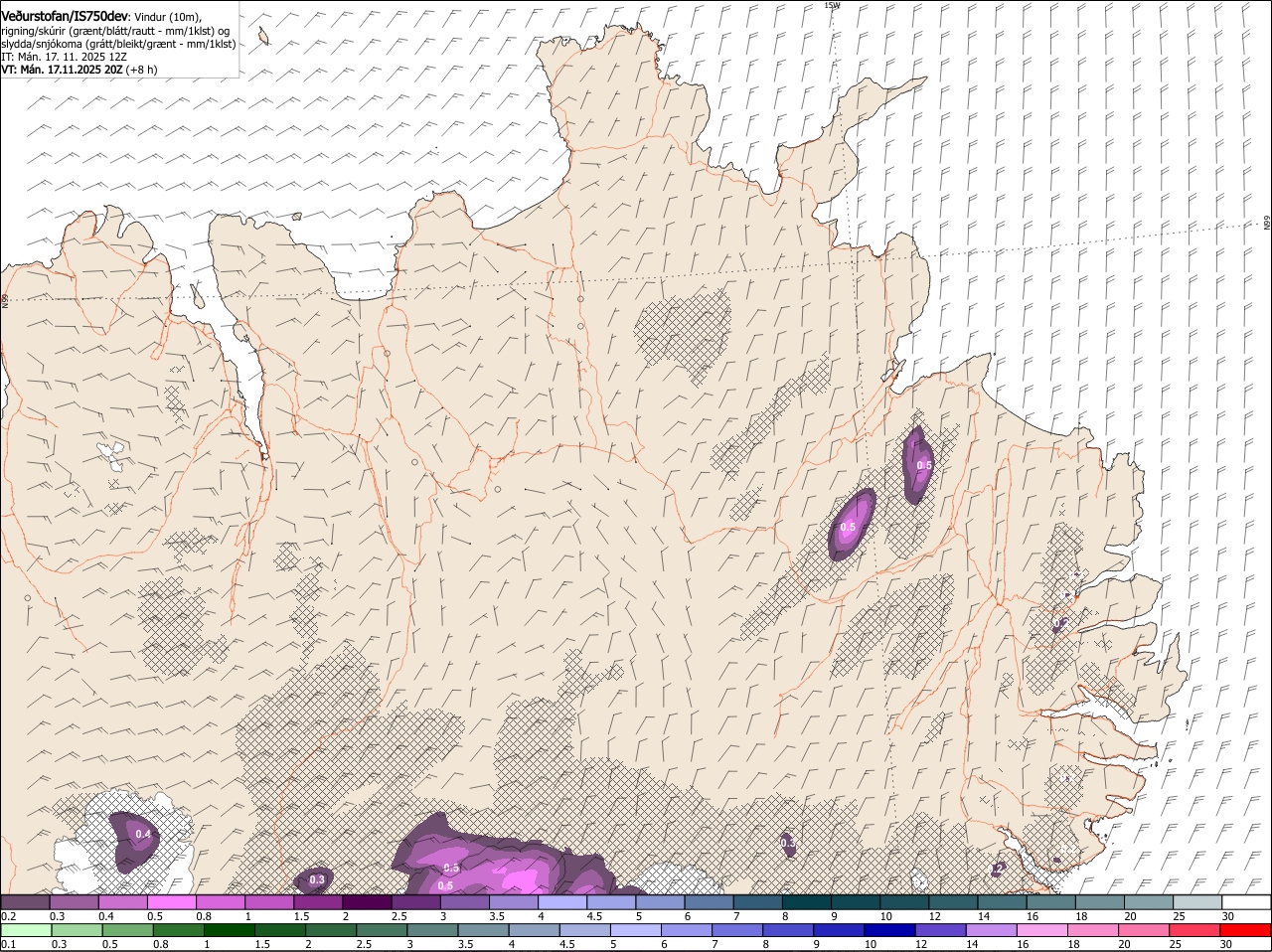Image resolution: width=1272 pixels, height=952 pixels.
Task: Click the upper legend swatch labeled 0.8
Action: [x=220, y=902]
